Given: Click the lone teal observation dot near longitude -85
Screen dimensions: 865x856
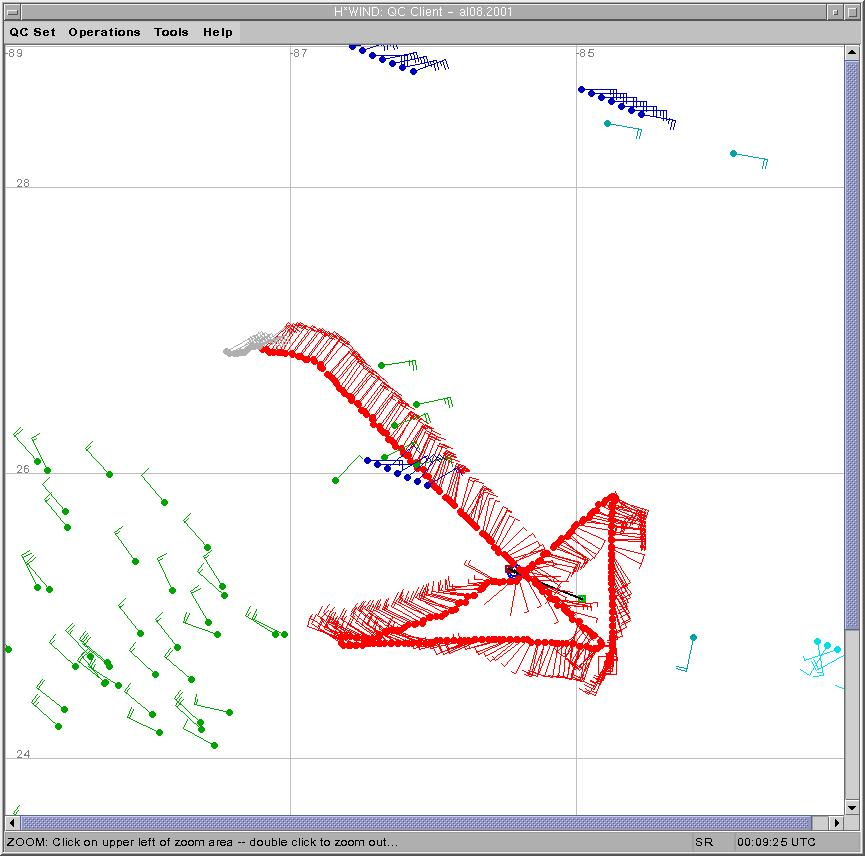Looking at the screenshot, I should tap(693, 637).
